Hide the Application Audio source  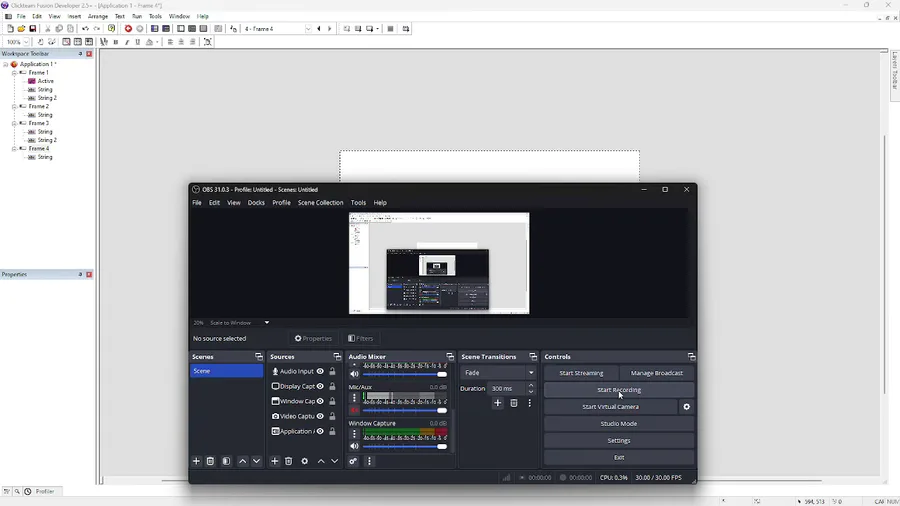(x=320, y=431)
